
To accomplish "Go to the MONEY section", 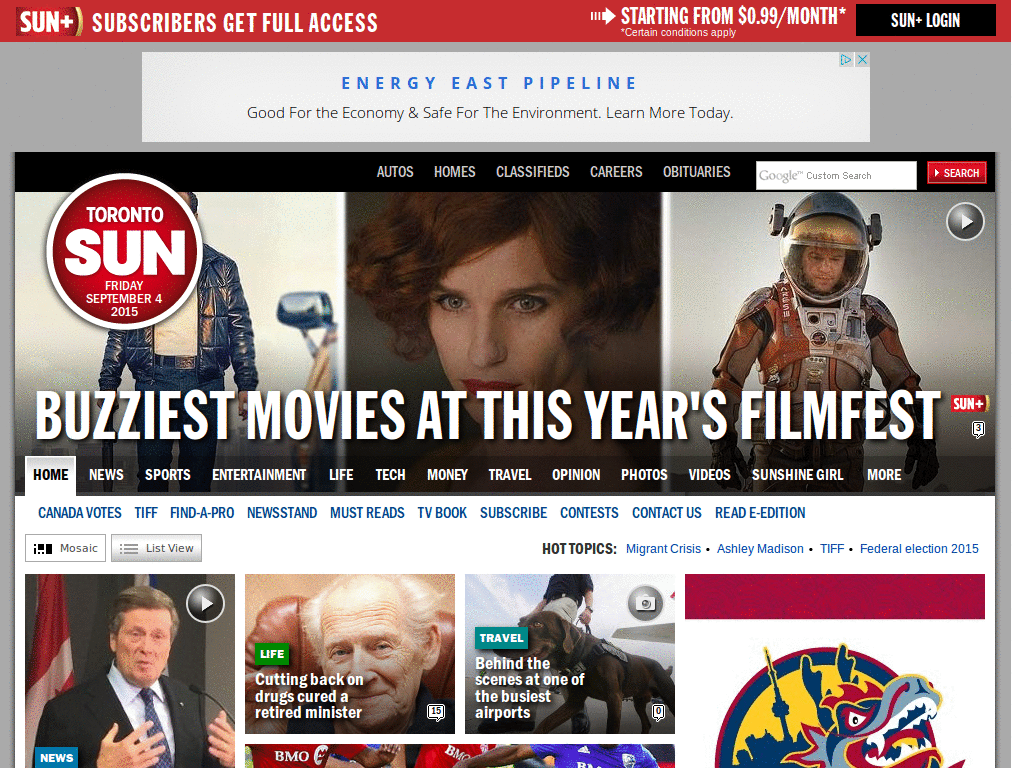I will click(447, 475).
